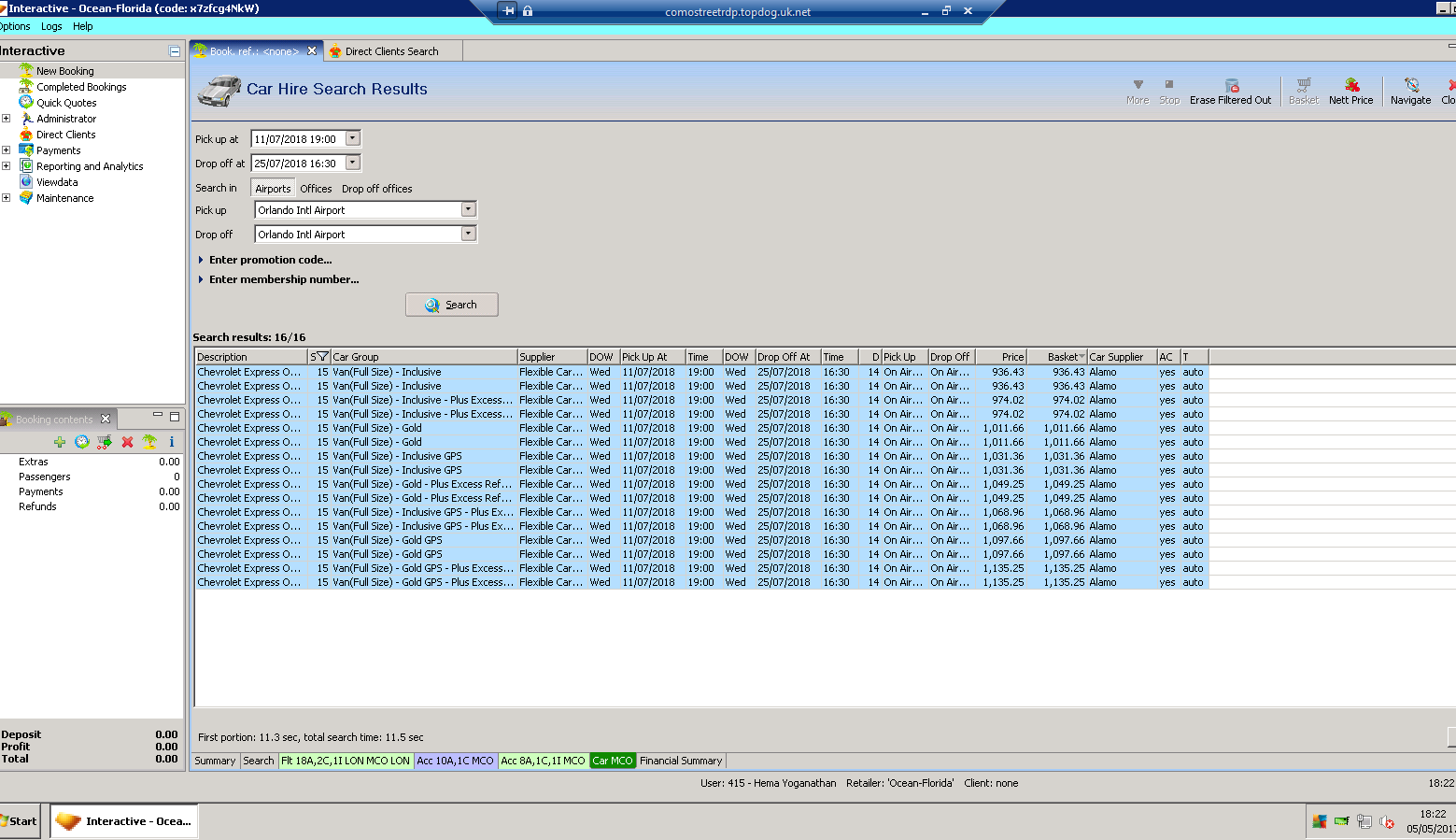The height and width of the screenshot is (840, 1456).
Task: Click the blue info icon in Booking contents
Action: (x=172, y=442)
